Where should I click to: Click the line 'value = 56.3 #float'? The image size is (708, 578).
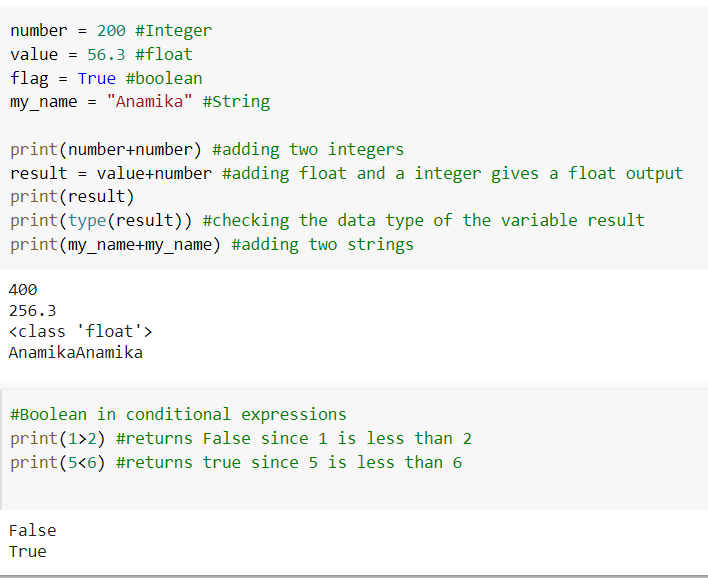coord(101,55)
